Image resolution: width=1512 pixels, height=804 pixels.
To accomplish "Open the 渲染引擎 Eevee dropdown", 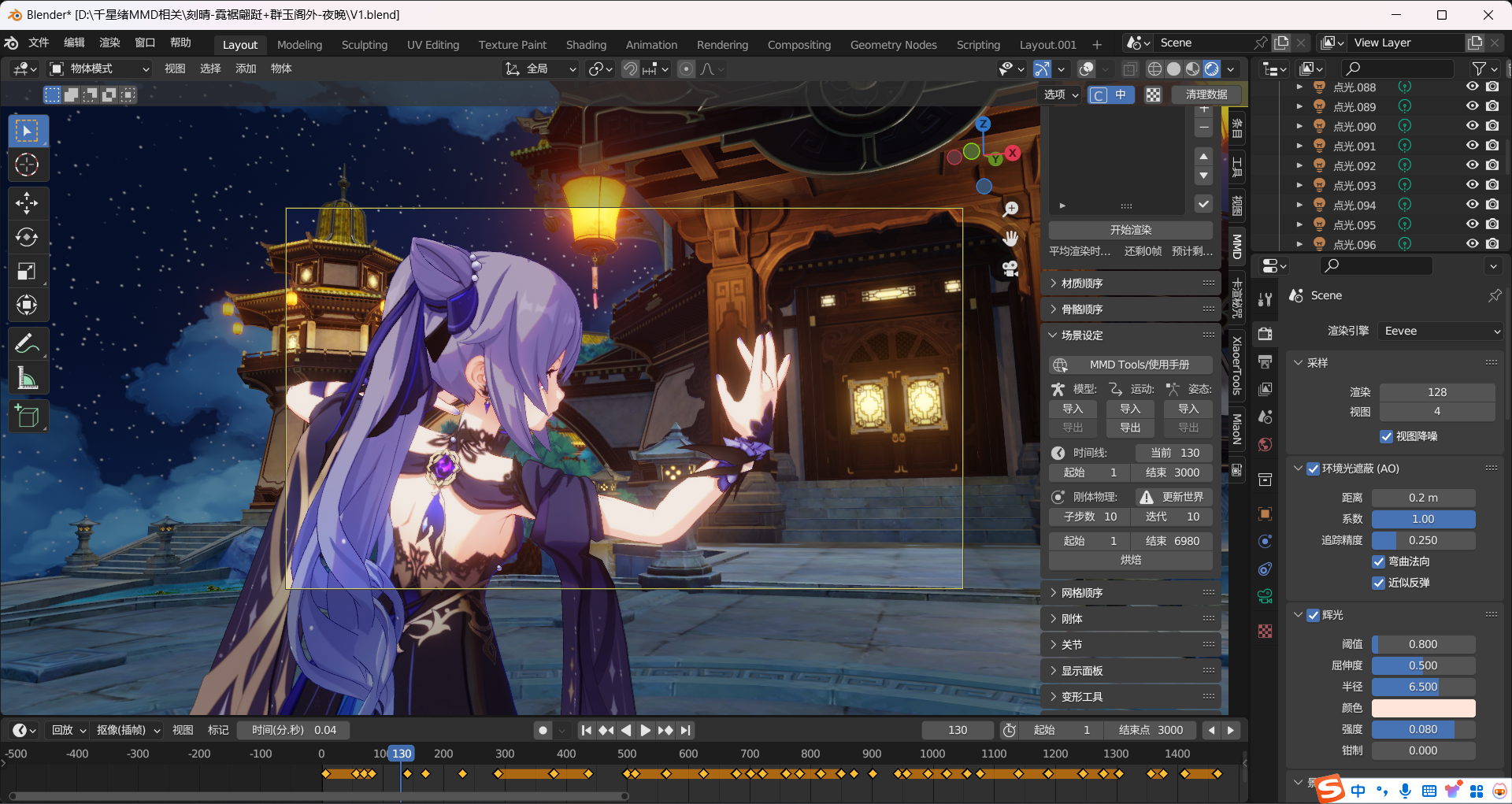I will [x=1441, y=332].
